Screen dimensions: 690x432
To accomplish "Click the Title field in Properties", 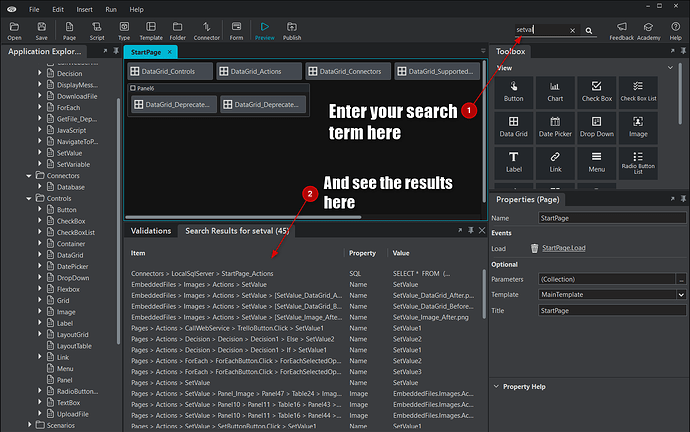I will 612,311.
